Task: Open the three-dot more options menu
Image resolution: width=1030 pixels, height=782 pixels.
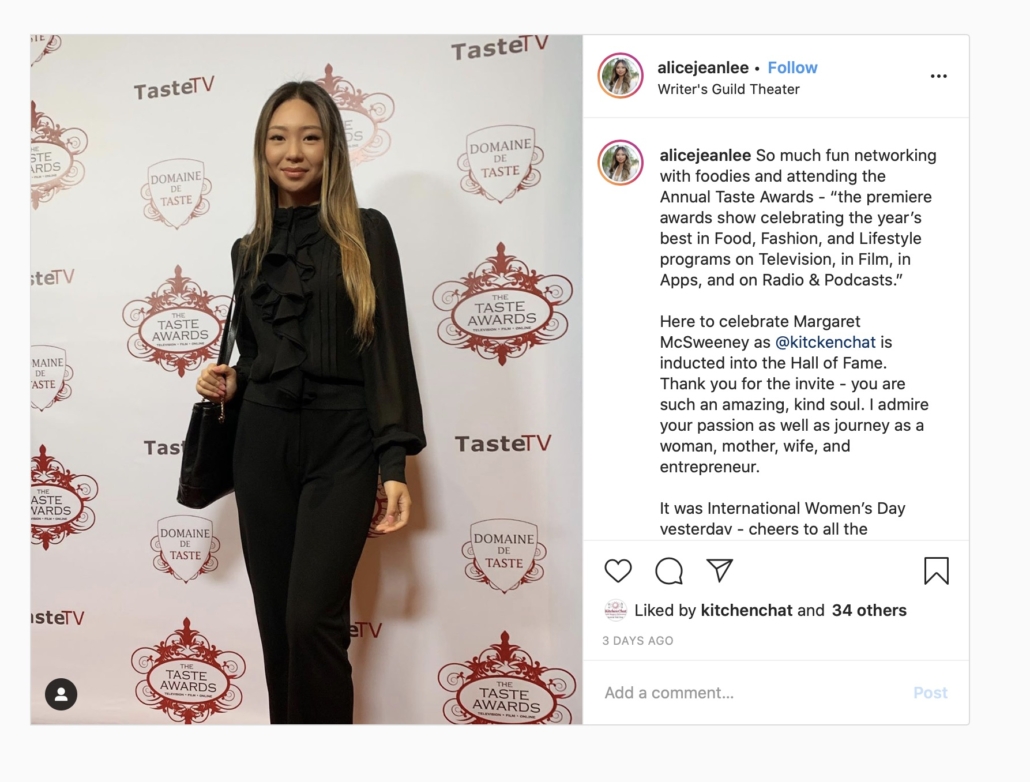Action: pyautogui.click(x=939, y=76)
